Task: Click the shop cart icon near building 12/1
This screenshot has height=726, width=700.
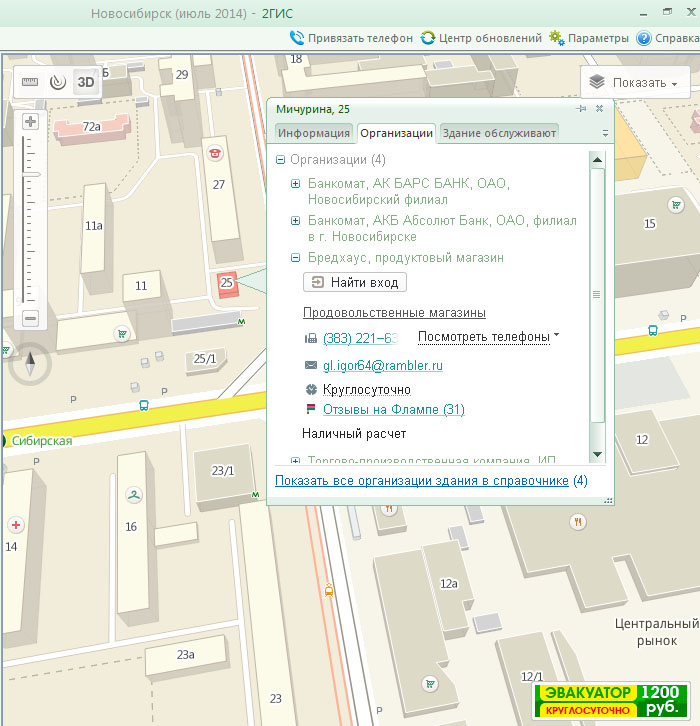Action: (x=430, y=683)
